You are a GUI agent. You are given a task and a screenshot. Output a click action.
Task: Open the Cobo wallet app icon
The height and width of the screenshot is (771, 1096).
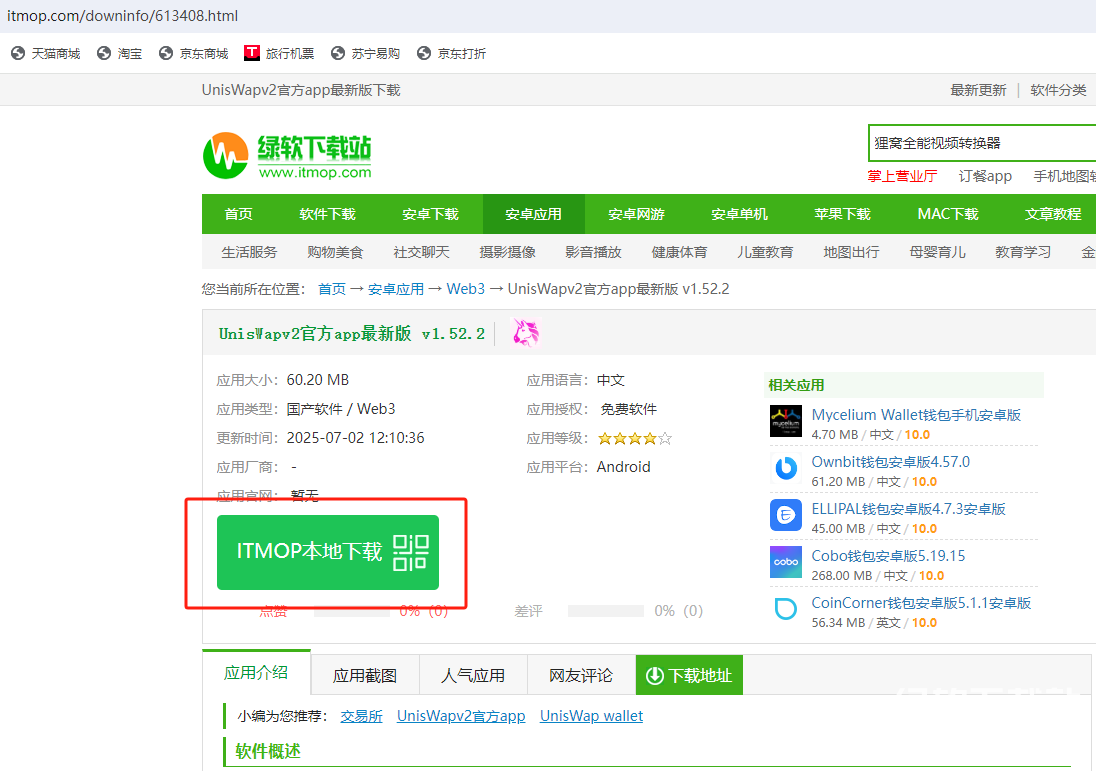786,562
